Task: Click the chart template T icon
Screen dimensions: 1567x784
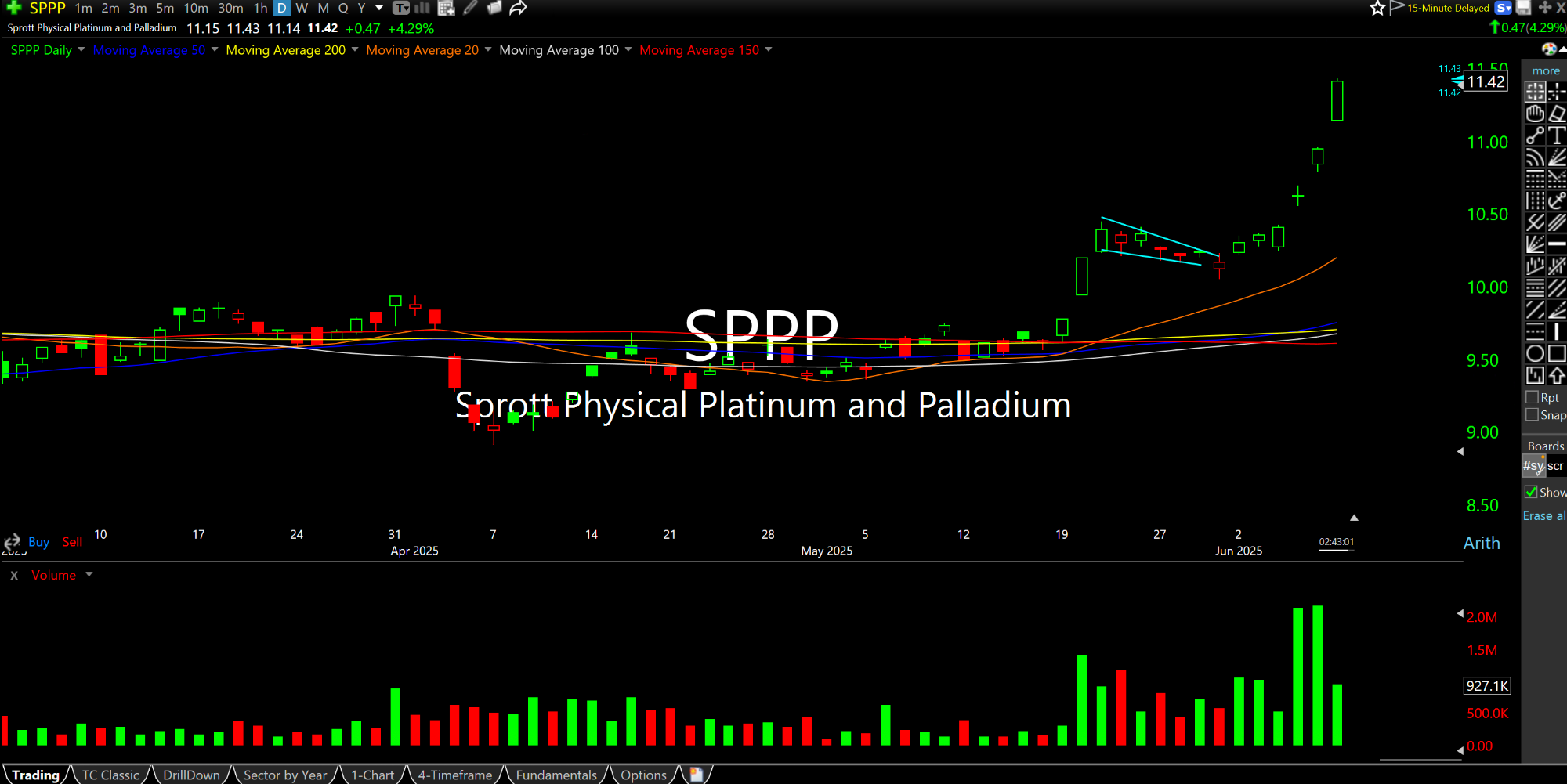Action: (x=401, y=8)
